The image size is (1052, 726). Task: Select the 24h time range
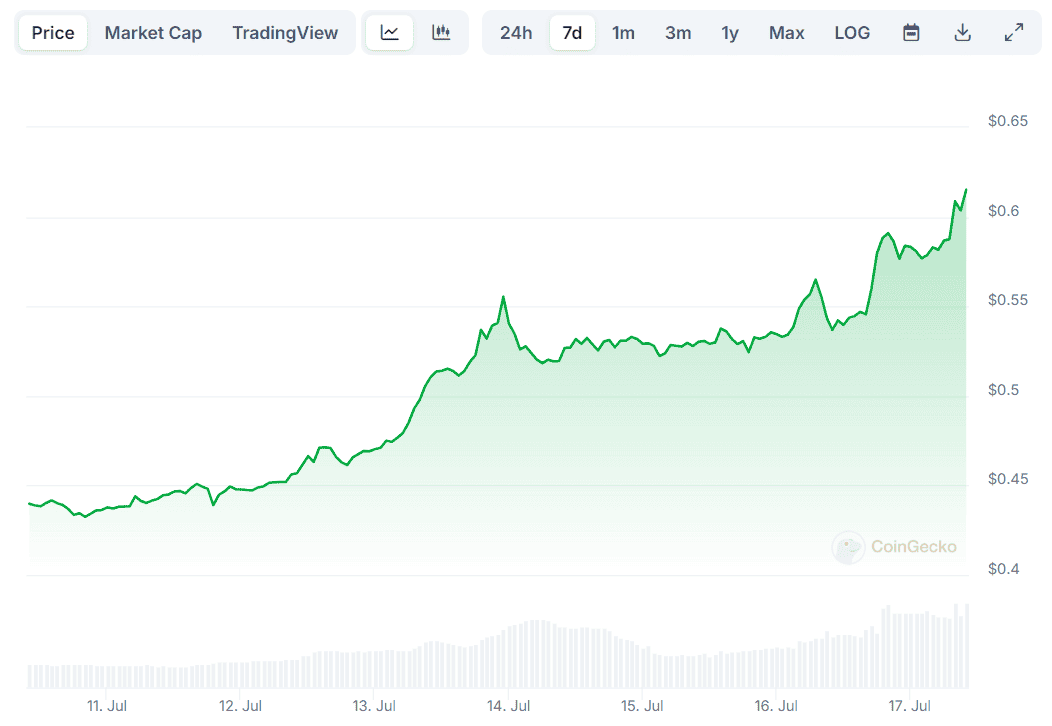click(516, 33)
